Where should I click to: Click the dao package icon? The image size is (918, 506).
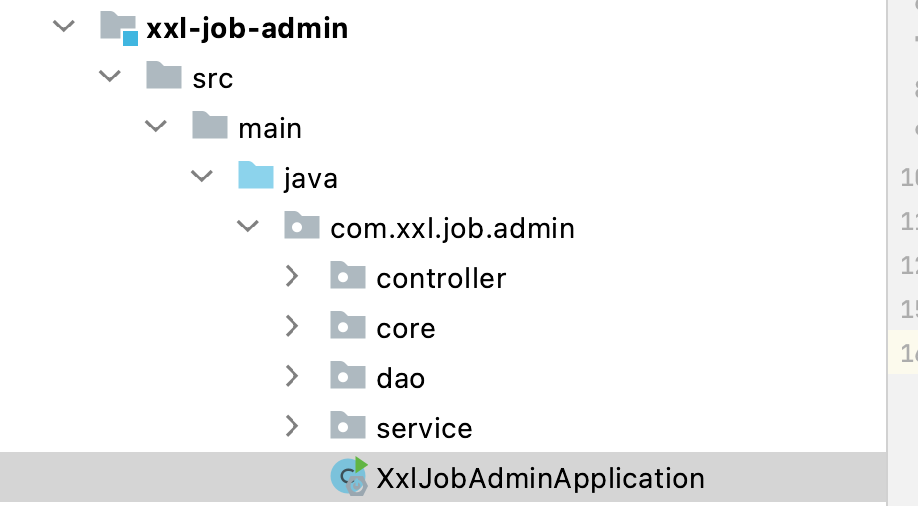coord(348,377)
